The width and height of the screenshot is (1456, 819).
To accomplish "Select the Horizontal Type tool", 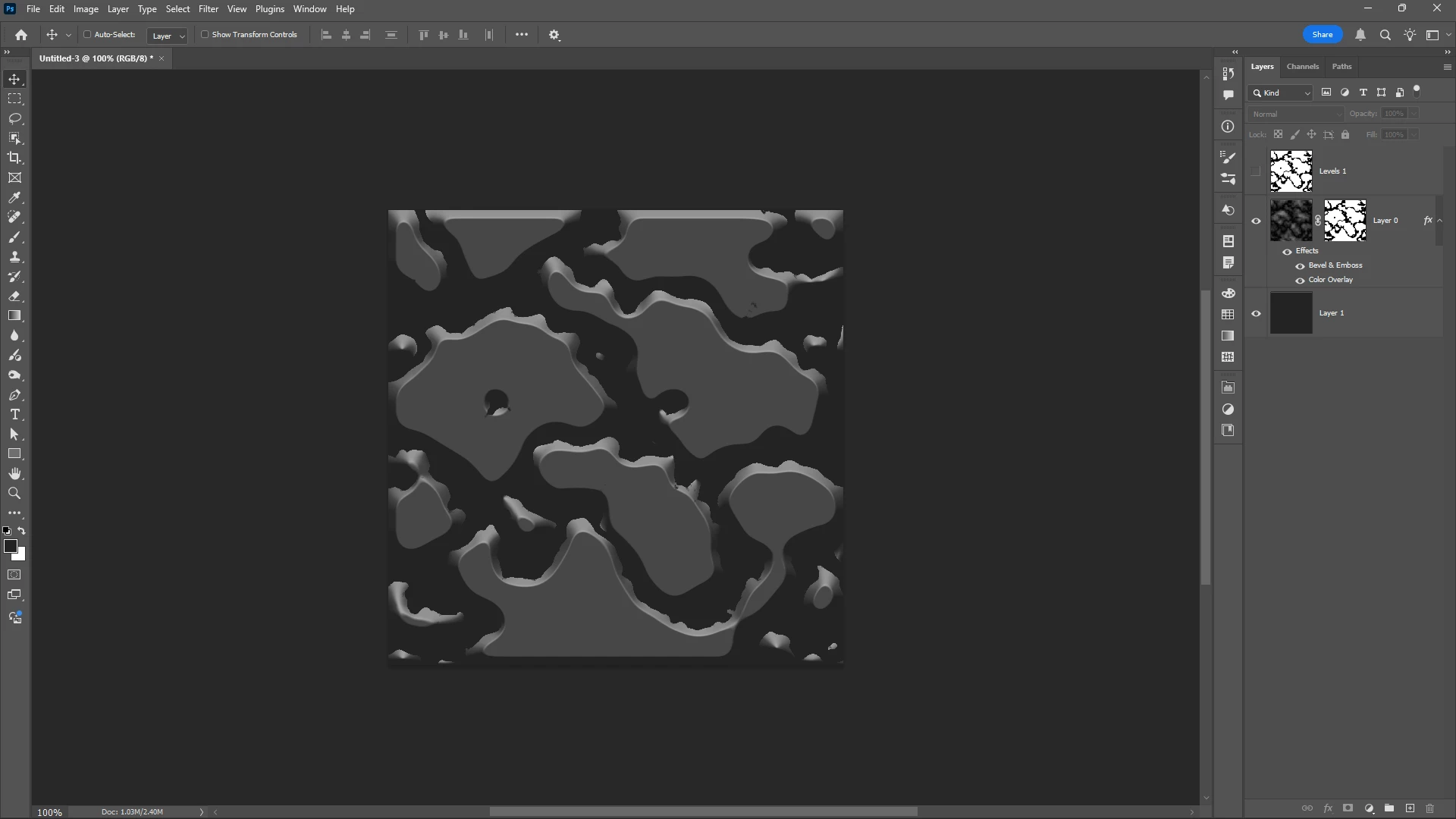I will (x=14, y=415).
